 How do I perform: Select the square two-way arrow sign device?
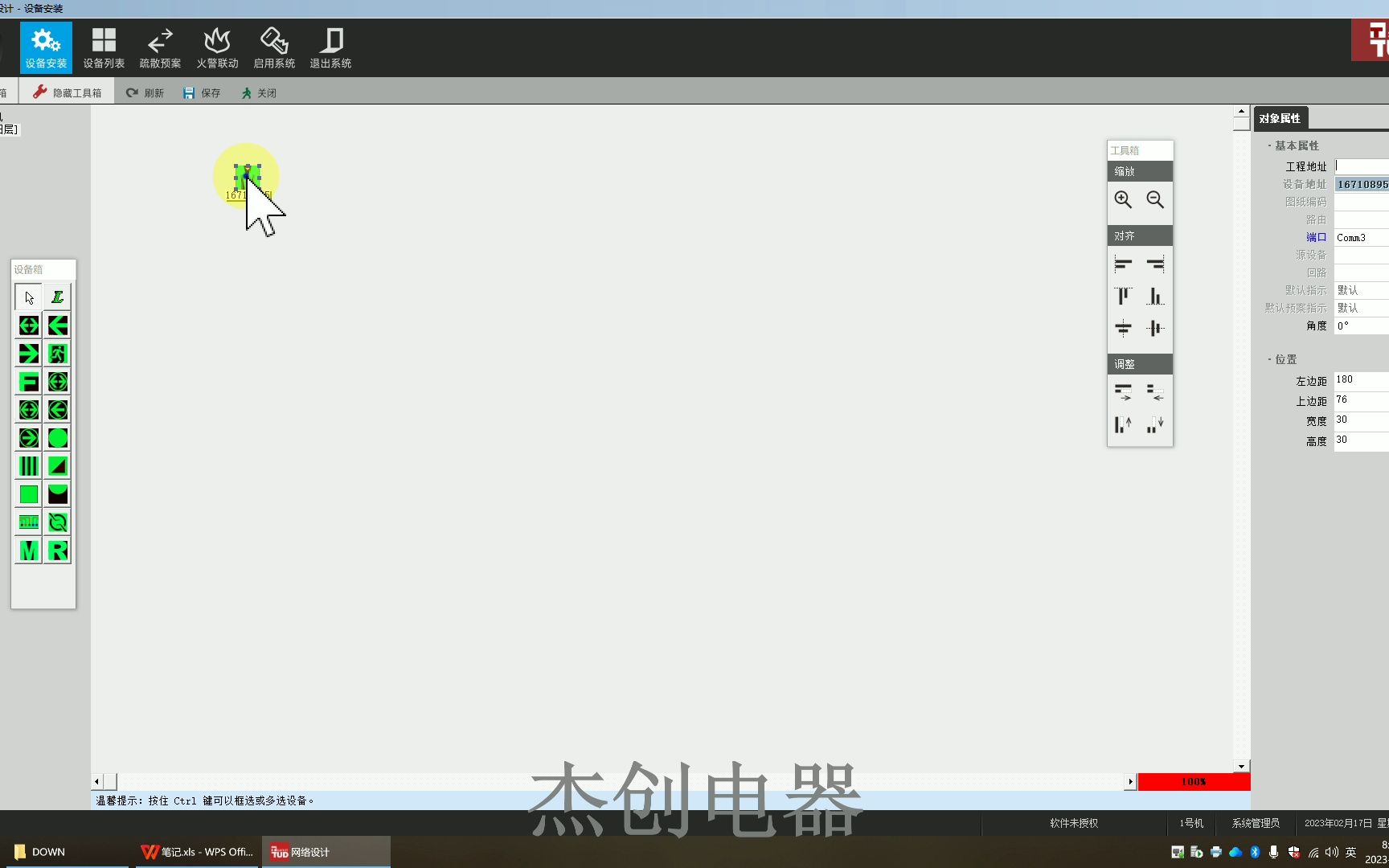click(29, 325)
